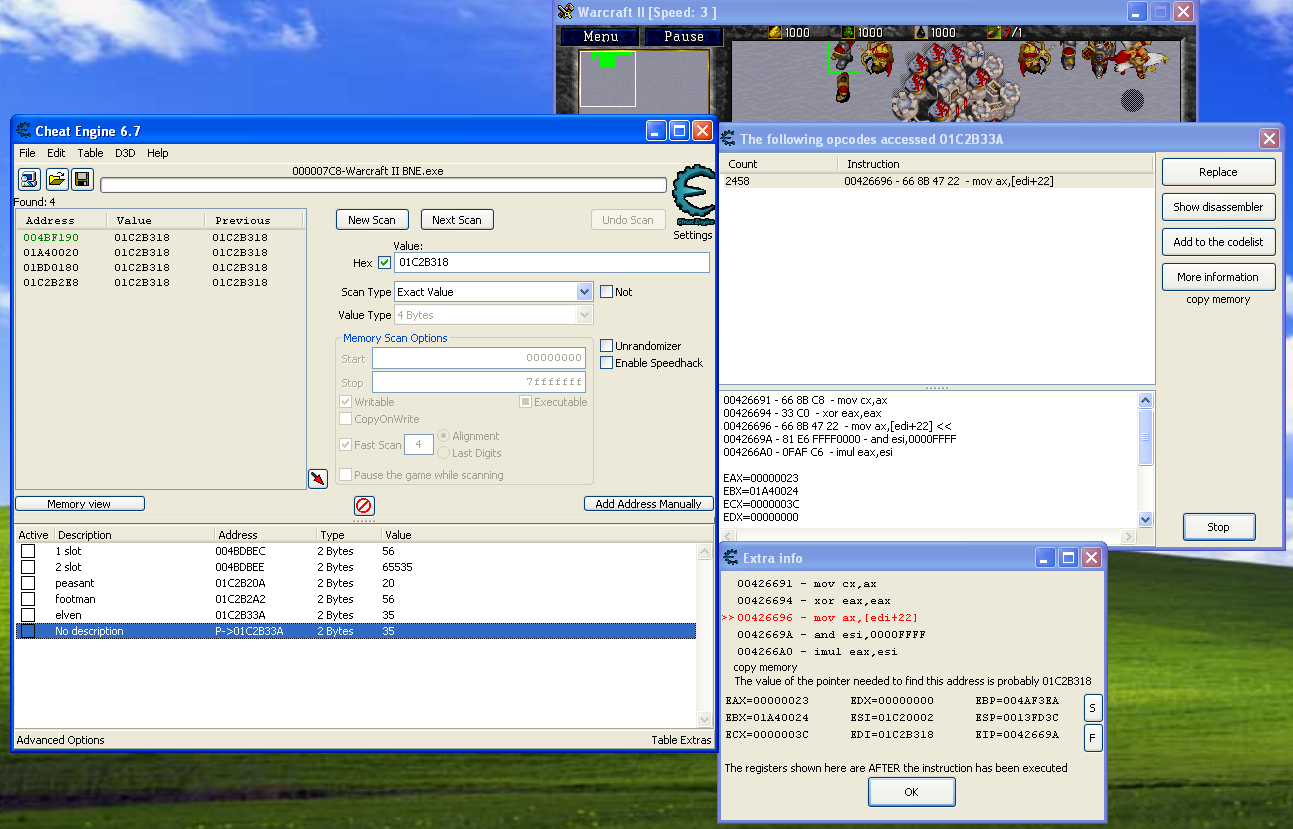Click the Show disassembler button
This screenshot has width=1293, height=829.
point(1217,207)
